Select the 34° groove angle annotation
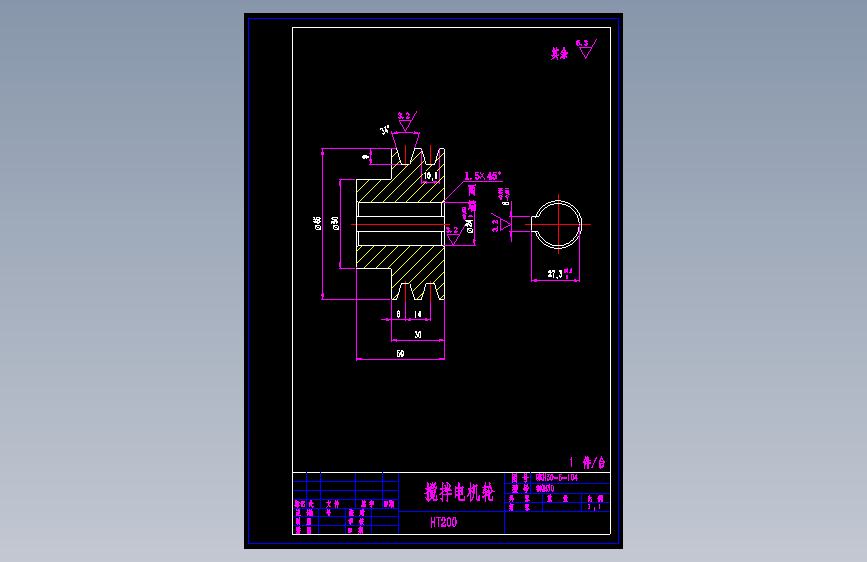Image resolution: width=867 pixels, height=562 pixels. [385, 130]
